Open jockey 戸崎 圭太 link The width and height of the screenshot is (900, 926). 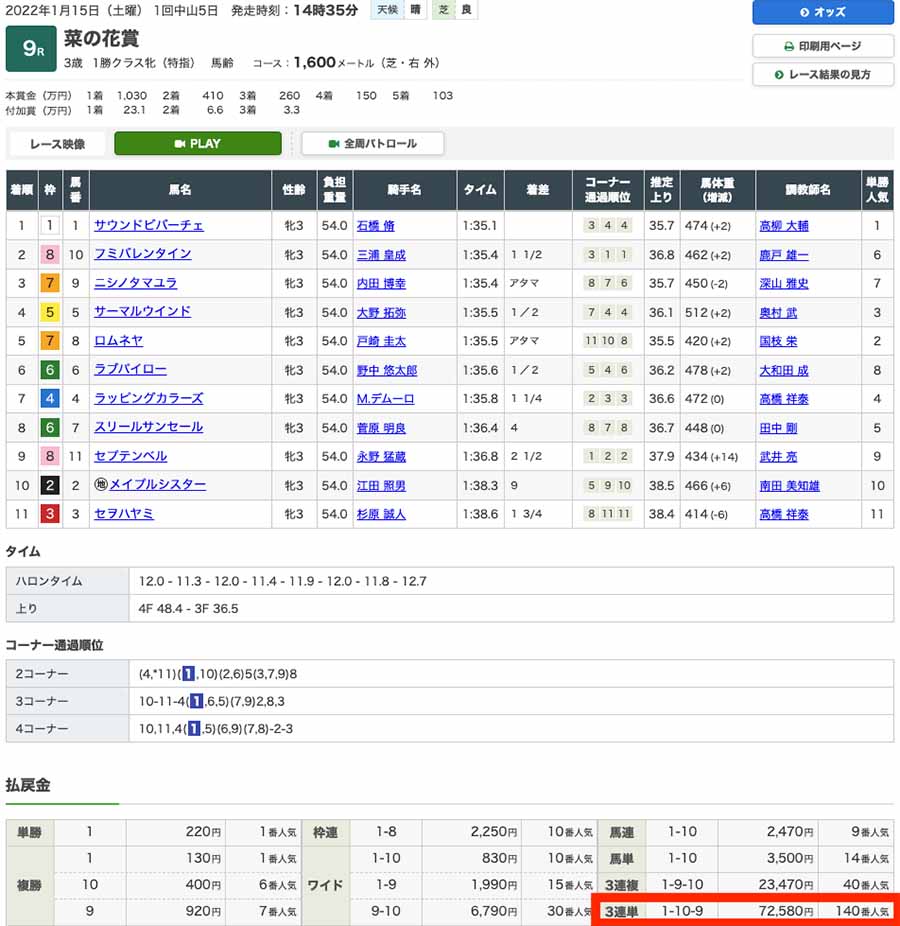(381, 341)
